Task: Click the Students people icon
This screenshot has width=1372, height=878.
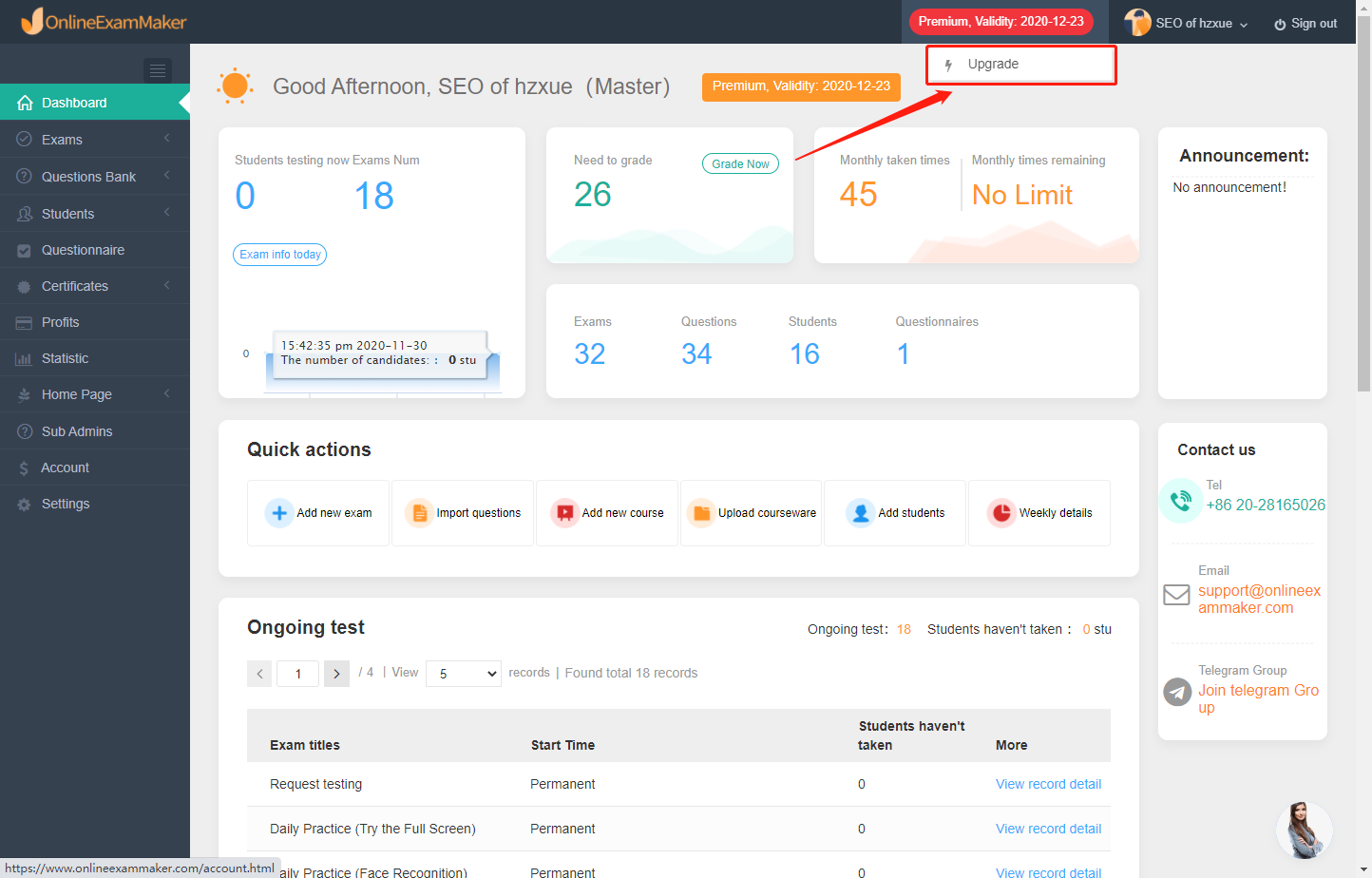Action: click(25, 214)
